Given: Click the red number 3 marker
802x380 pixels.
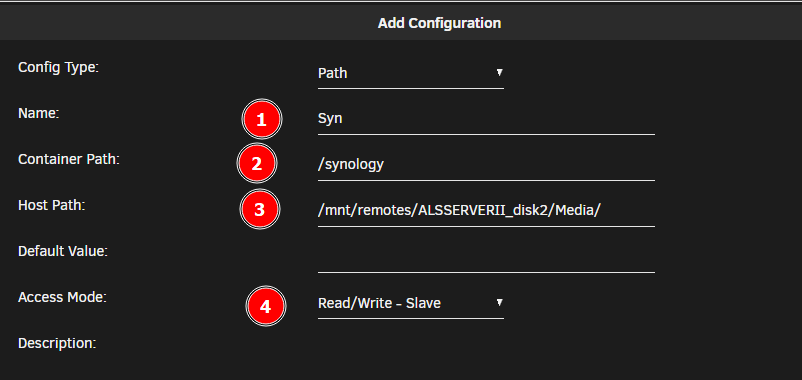Looking at the screenshot, I should tap(260, 210).
